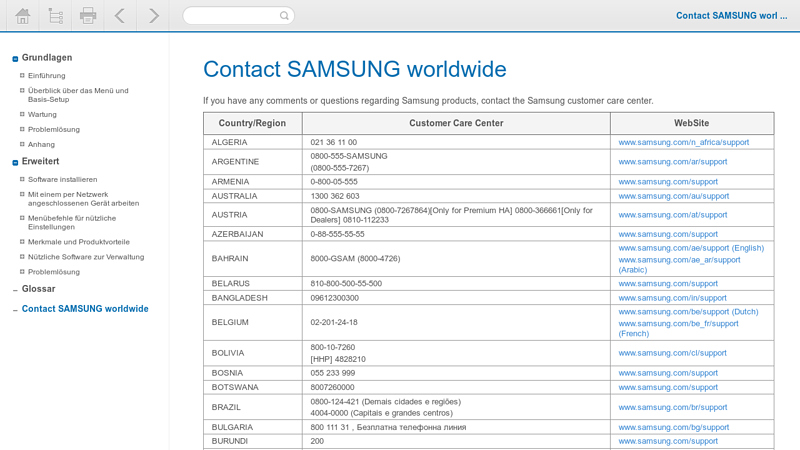Image resolution: width=800 pixels, height=450 pixels.
Task: Open Software installieren topic
Action: point(62,180)
